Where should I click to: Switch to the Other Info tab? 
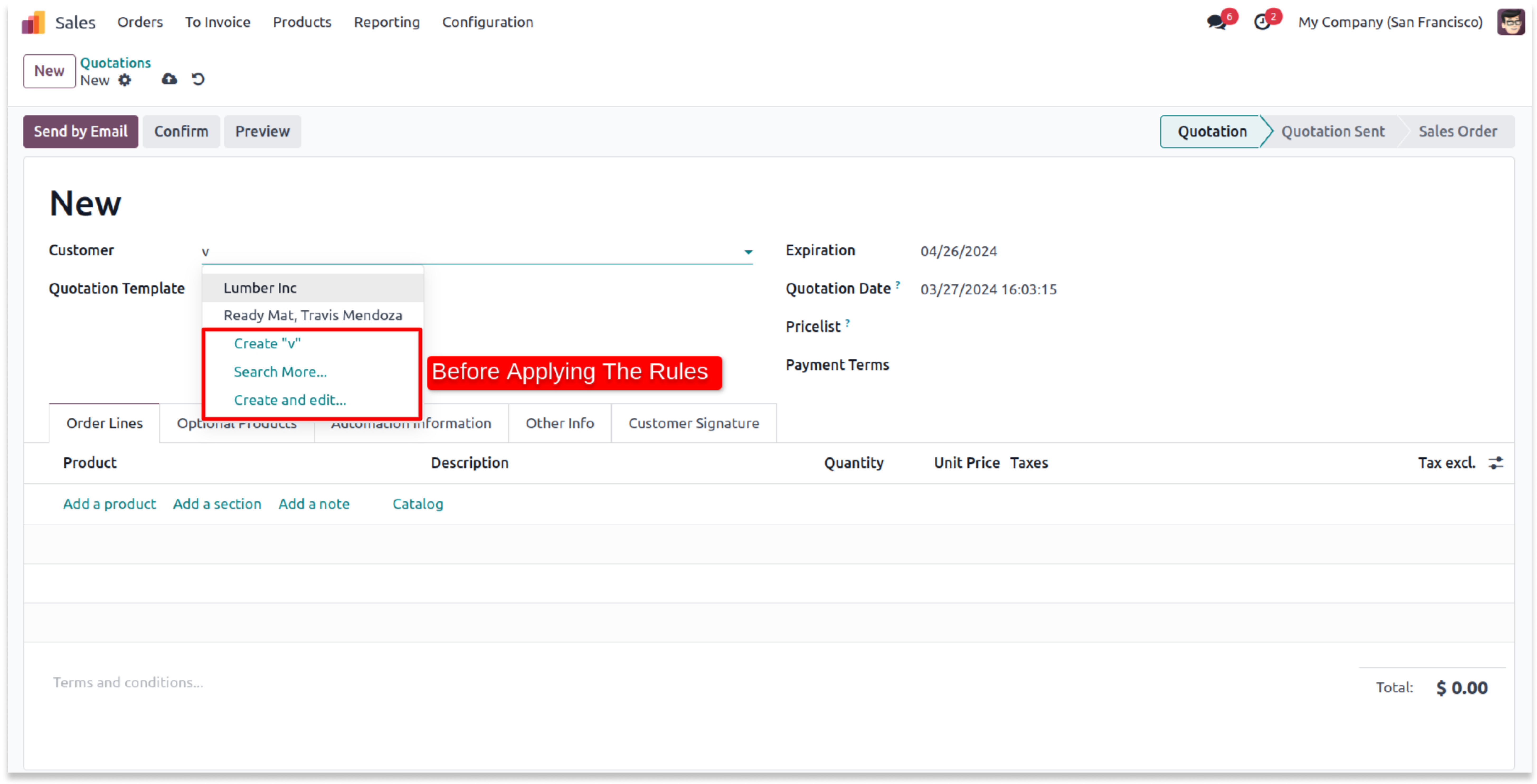click(x=560, y=423)
